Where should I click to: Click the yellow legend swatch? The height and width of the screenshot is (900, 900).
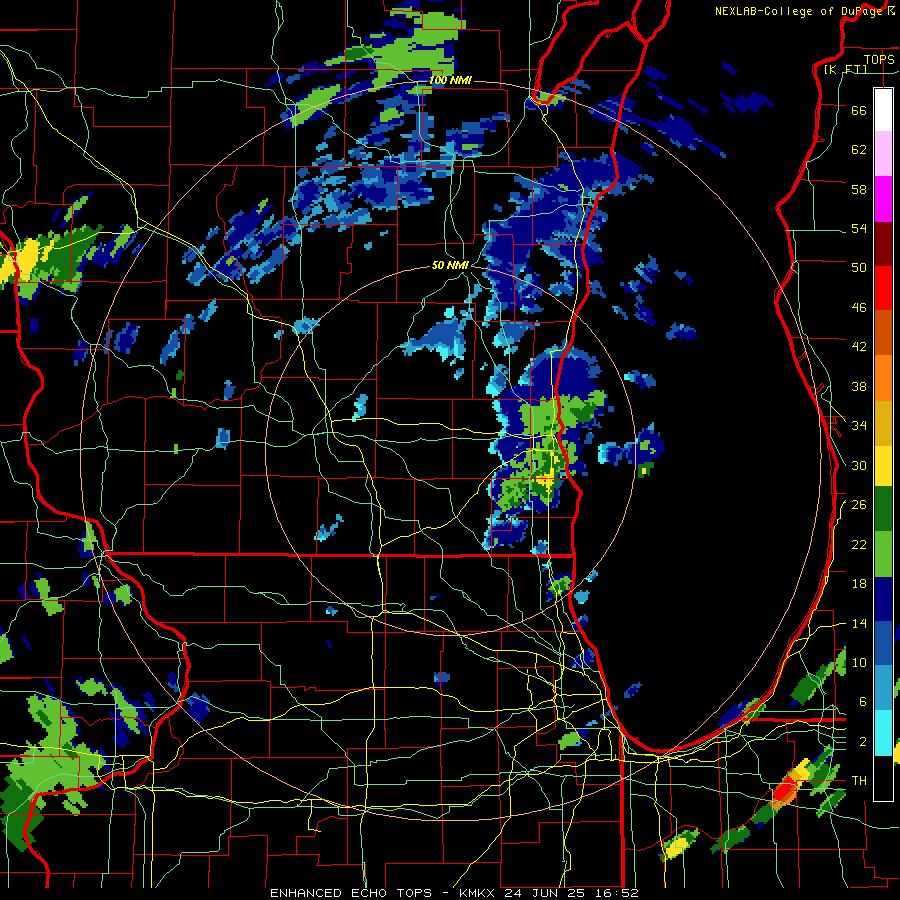[883, 465]
